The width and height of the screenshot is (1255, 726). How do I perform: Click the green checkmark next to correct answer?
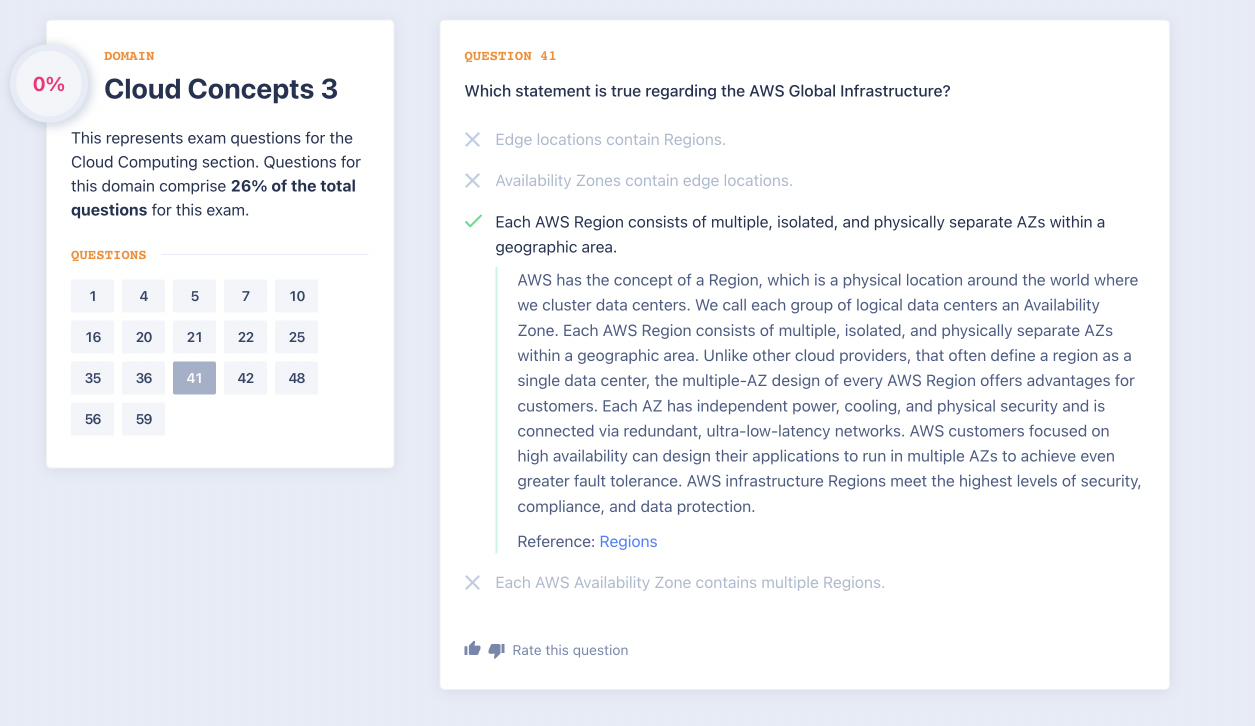[473, 222]
